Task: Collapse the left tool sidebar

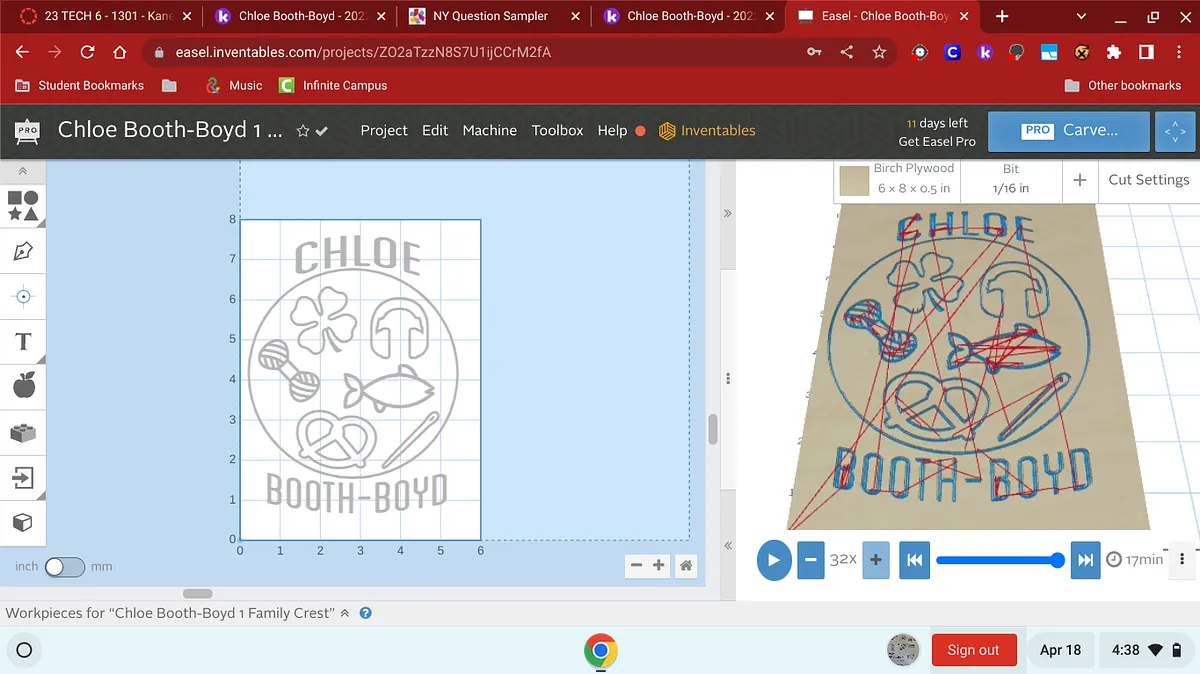Action: (x=23, y=171)
